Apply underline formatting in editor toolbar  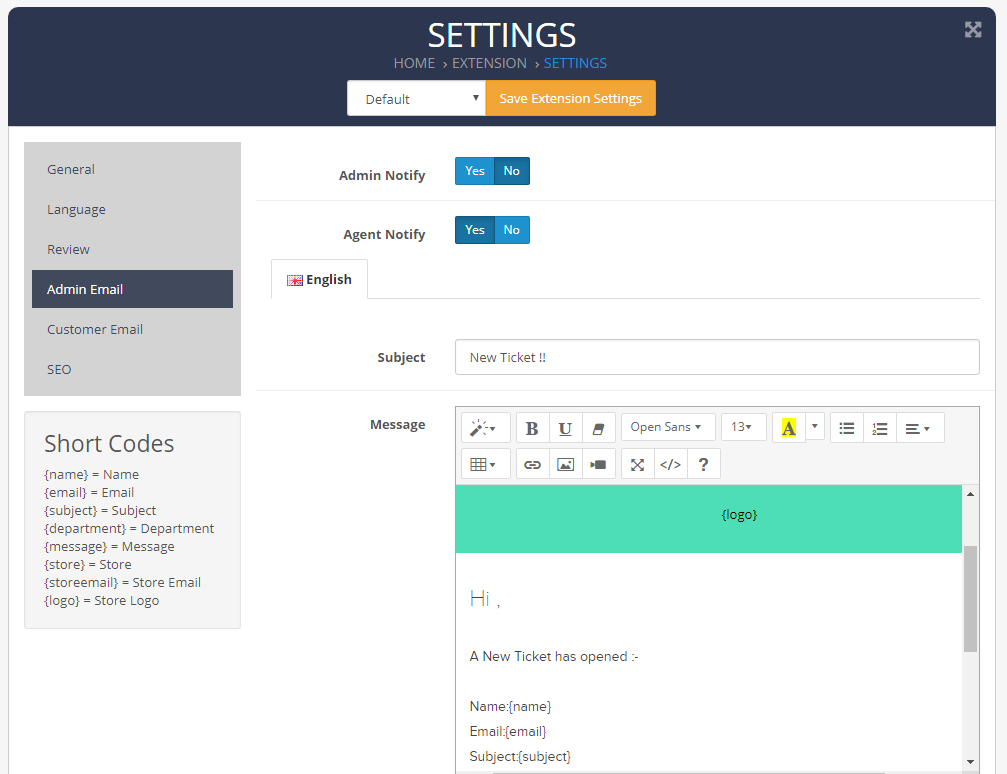pyautogui.click(x=565, y=428)
